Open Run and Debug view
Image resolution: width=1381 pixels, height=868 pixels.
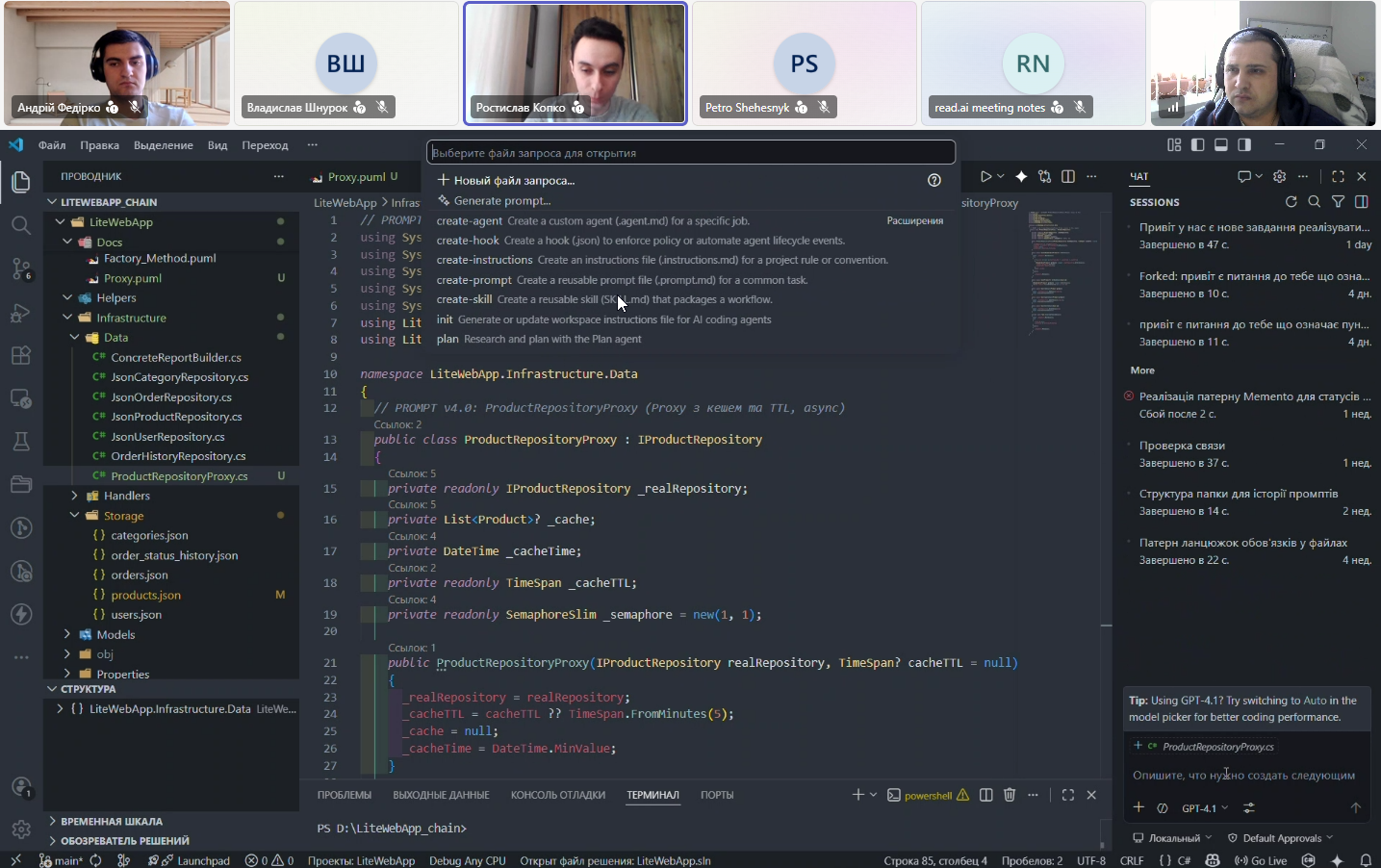(21, 312)
